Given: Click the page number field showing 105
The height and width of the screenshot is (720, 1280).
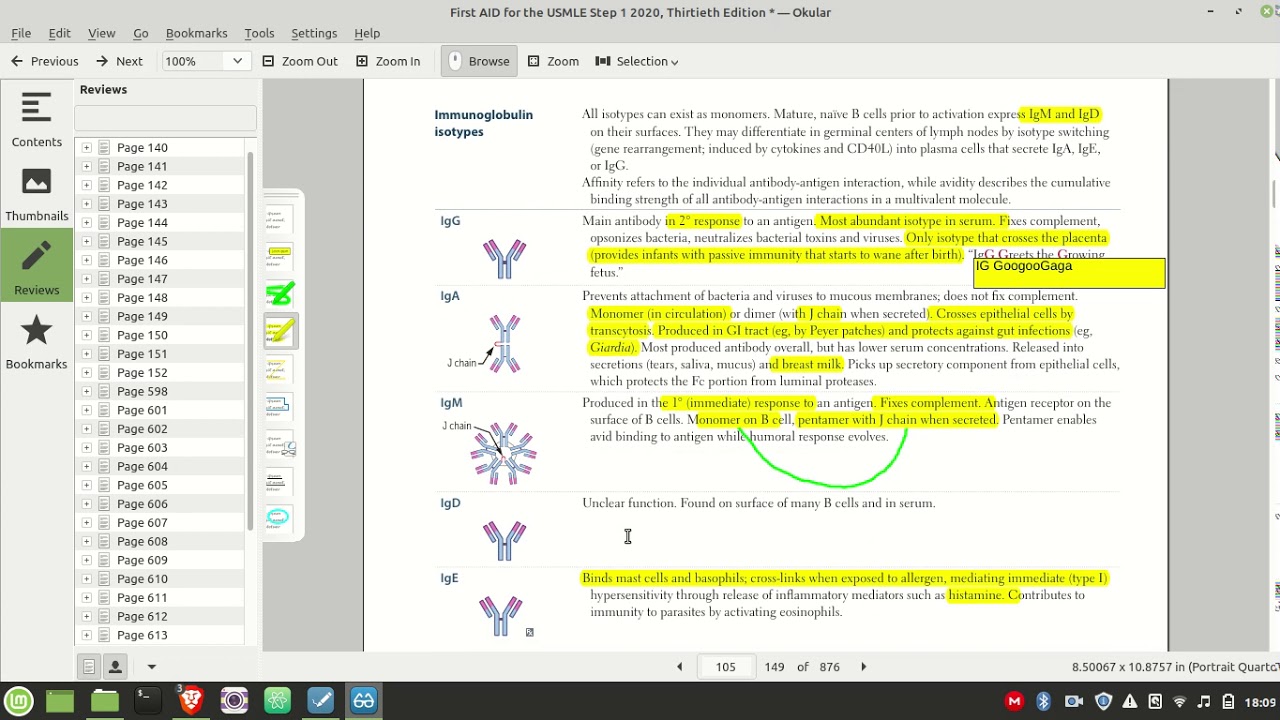Looking at the screenshot, I should (726, 667).
